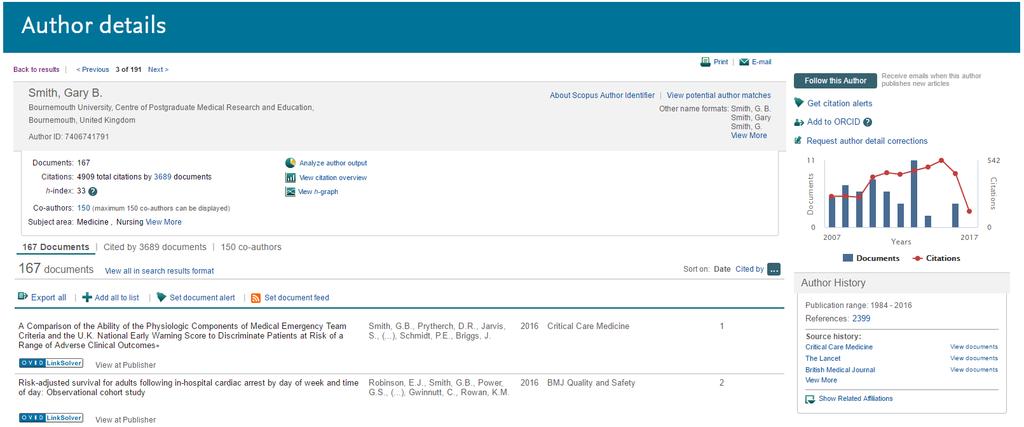Click View citation overview link
Viewport: 1024px width, 427px height.
pos(332,178)
